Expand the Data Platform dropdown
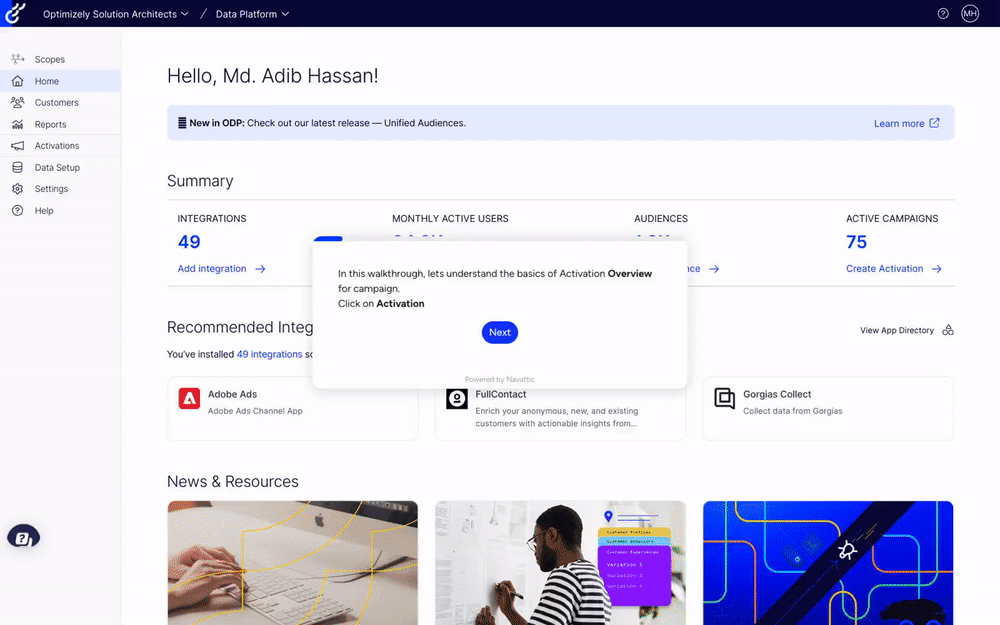This screenshot has width=1000, height=625. [x=252, y=14]
